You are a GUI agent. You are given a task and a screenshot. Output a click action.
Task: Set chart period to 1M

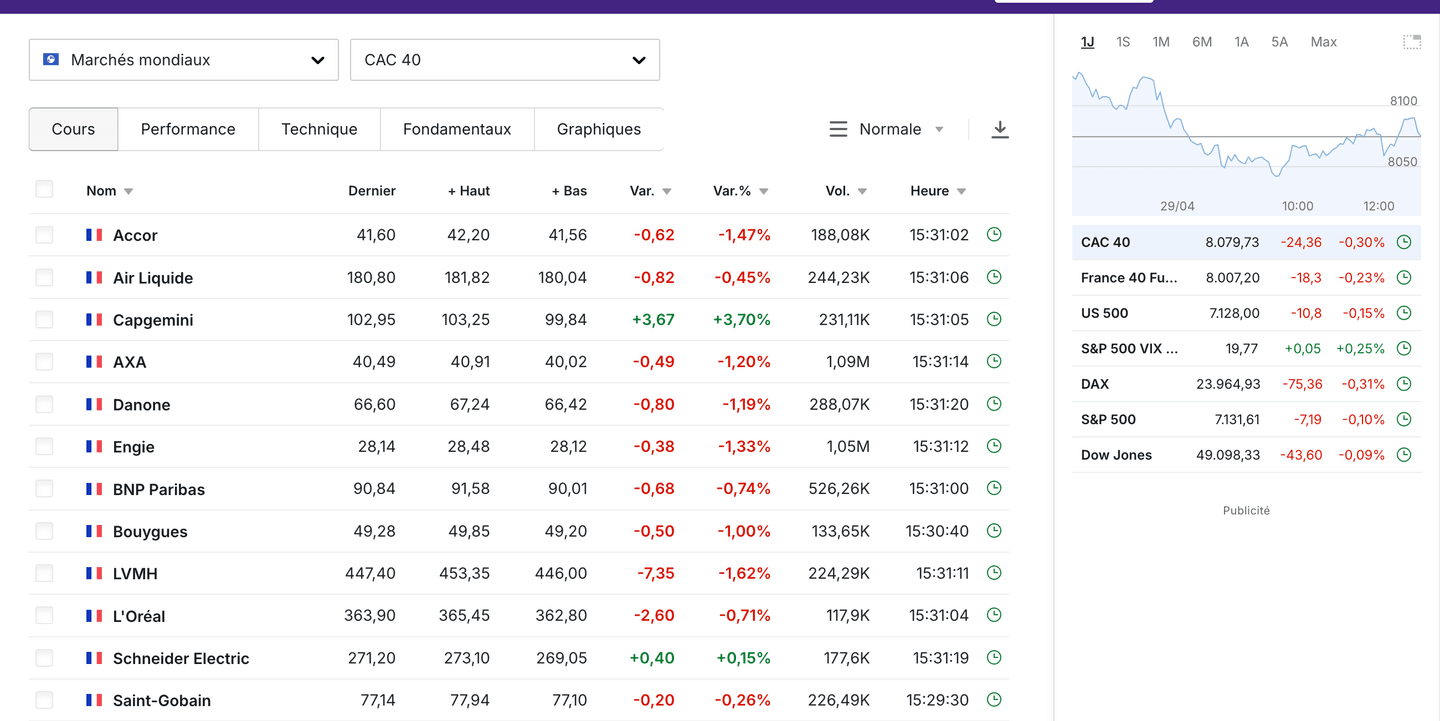1161,42
